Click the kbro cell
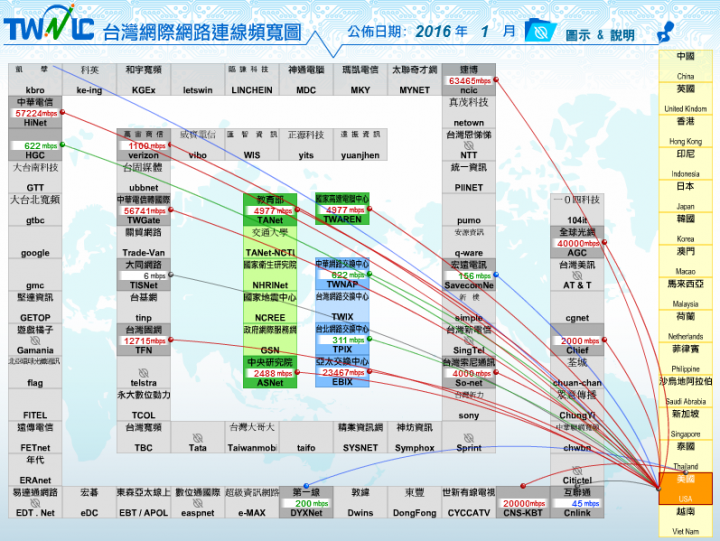The width and height of the screenshot is (720, 541). coord(35,80)
